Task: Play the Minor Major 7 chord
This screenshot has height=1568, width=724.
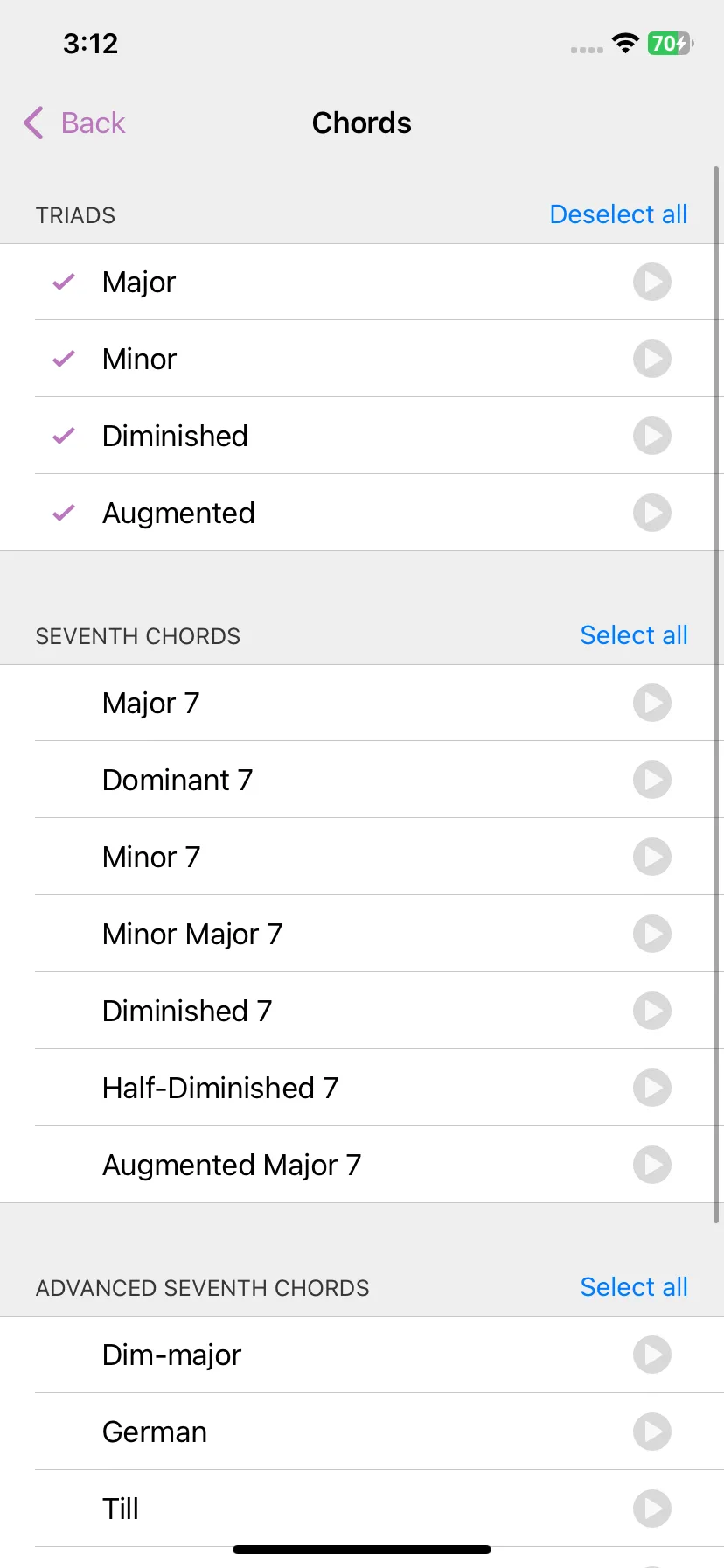Action: pyautogui.click(x=652, y=934)
